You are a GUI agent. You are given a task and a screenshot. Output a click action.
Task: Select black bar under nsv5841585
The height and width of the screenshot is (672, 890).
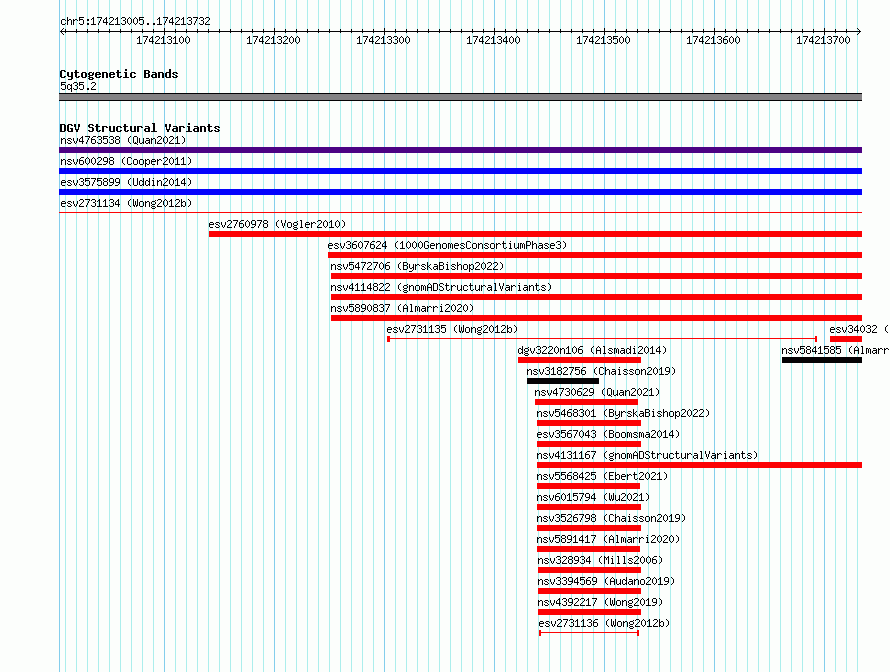(822, 360)
